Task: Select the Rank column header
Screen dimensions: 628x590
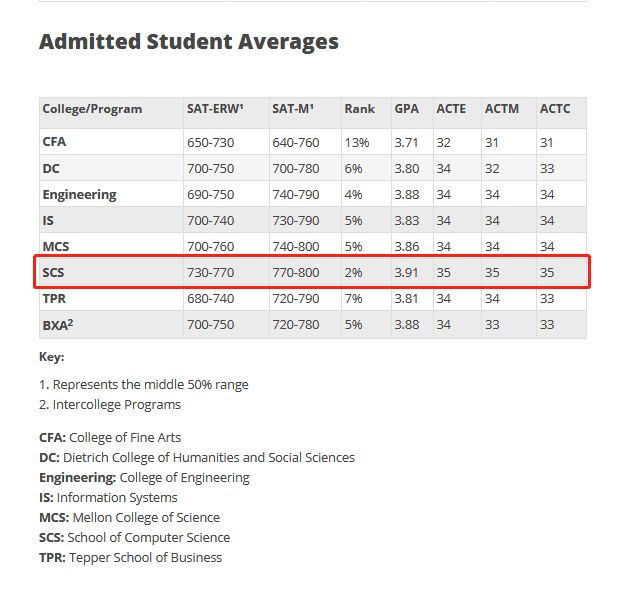Action: [x=359, y=109]
